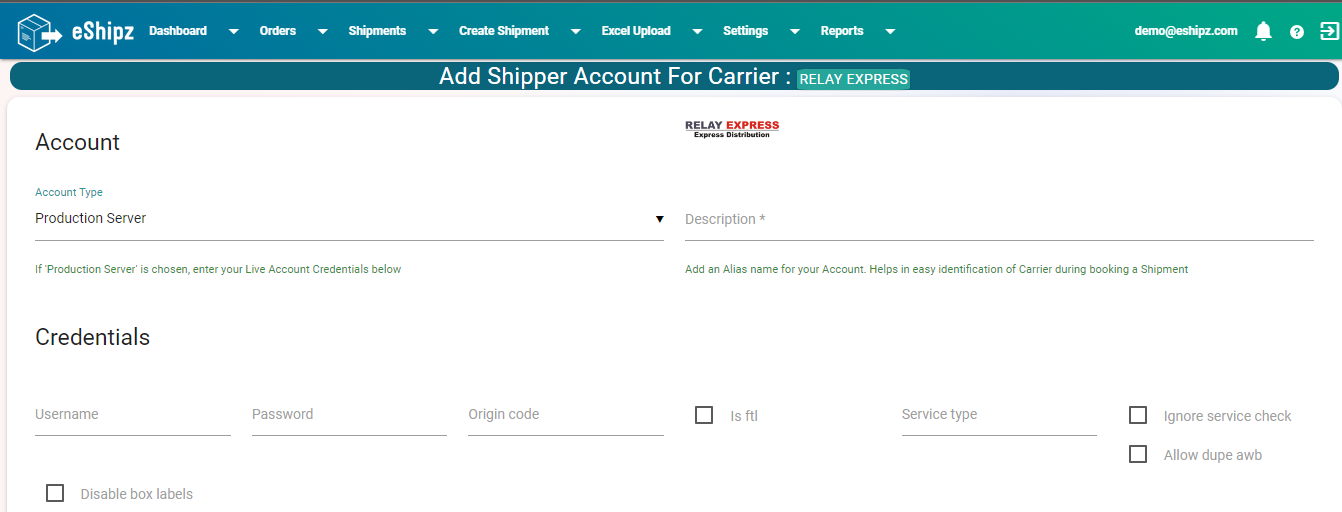Click the Account section heading
Screen dimensions: 1342x512
78,142
